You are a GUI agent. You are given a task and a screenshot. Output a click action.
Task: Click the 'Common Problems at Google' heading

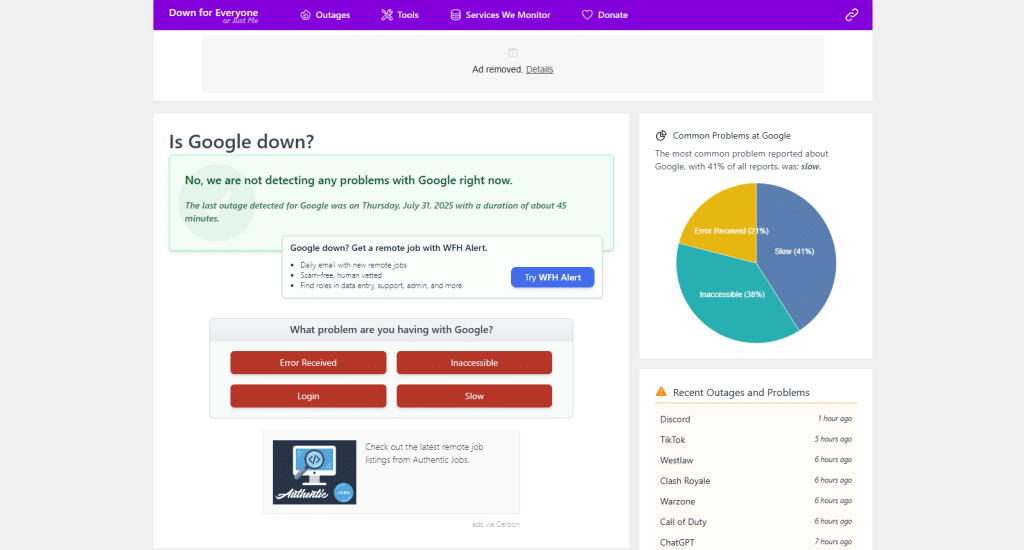coord(731,136)
